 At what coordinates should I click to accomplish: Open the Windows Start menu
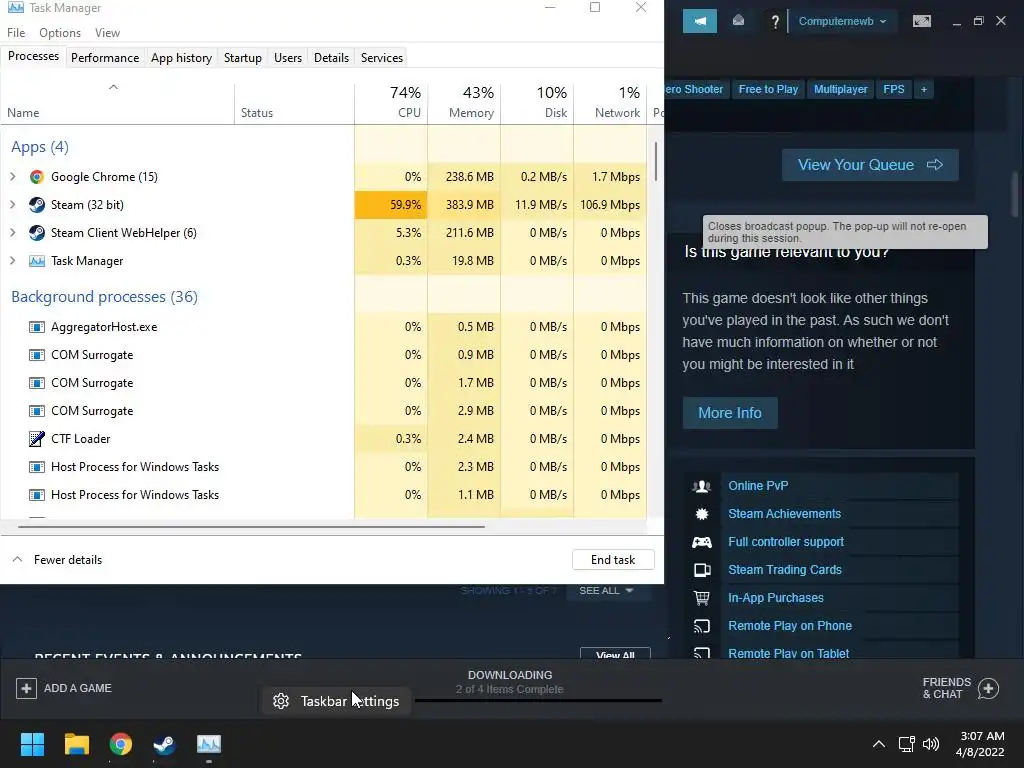(x=32, y=744)
